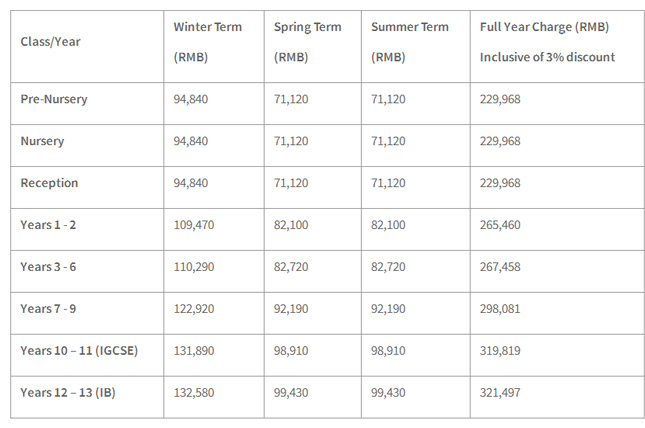Image resolution: width=645 pixels, height=428 pixels.
Task: Click the Nursery row label
Action: (x=42, y=141)
